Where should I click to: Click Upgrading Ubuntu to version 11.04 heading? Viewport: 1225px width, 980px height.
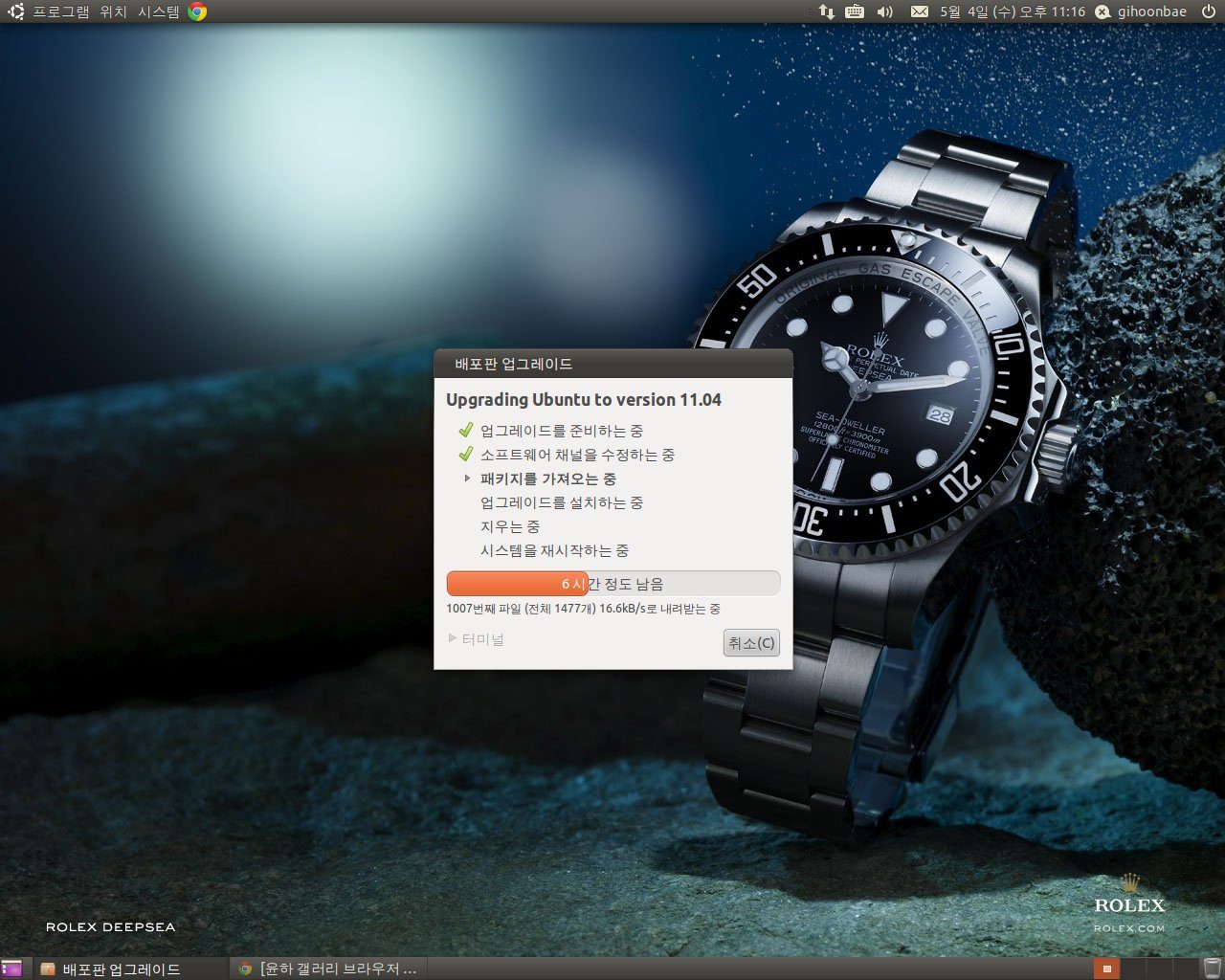(584, 400)
